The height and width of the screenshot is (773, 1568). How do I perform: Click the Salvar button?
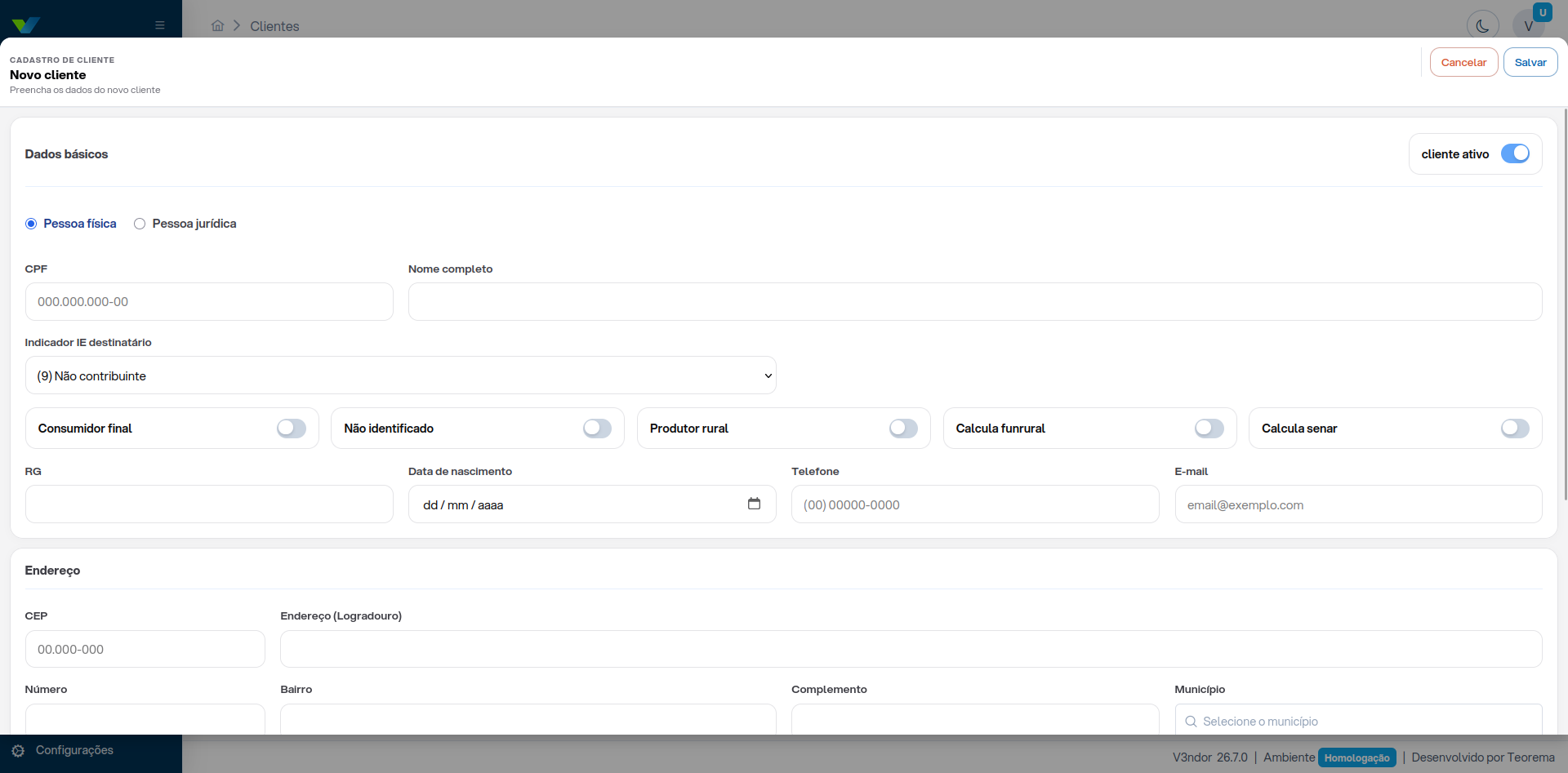1530,62
